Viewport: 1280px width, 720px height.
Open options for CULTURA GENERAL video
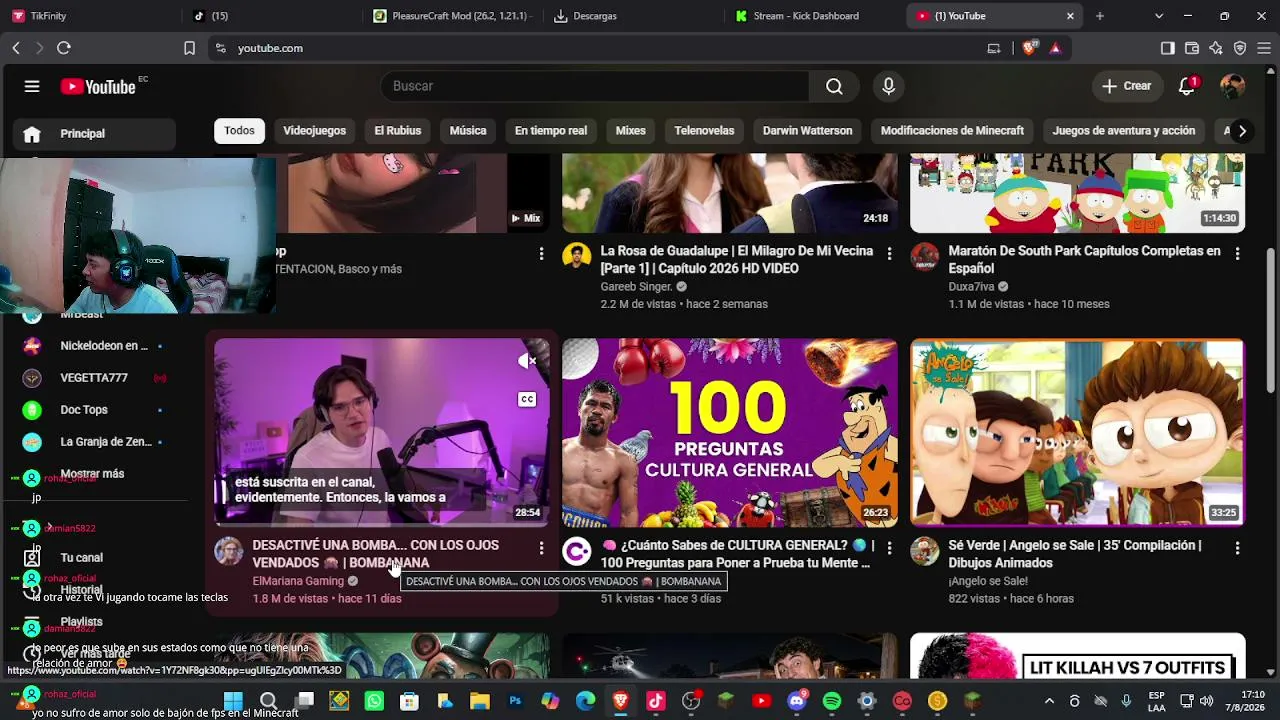[x=889, y=548]
